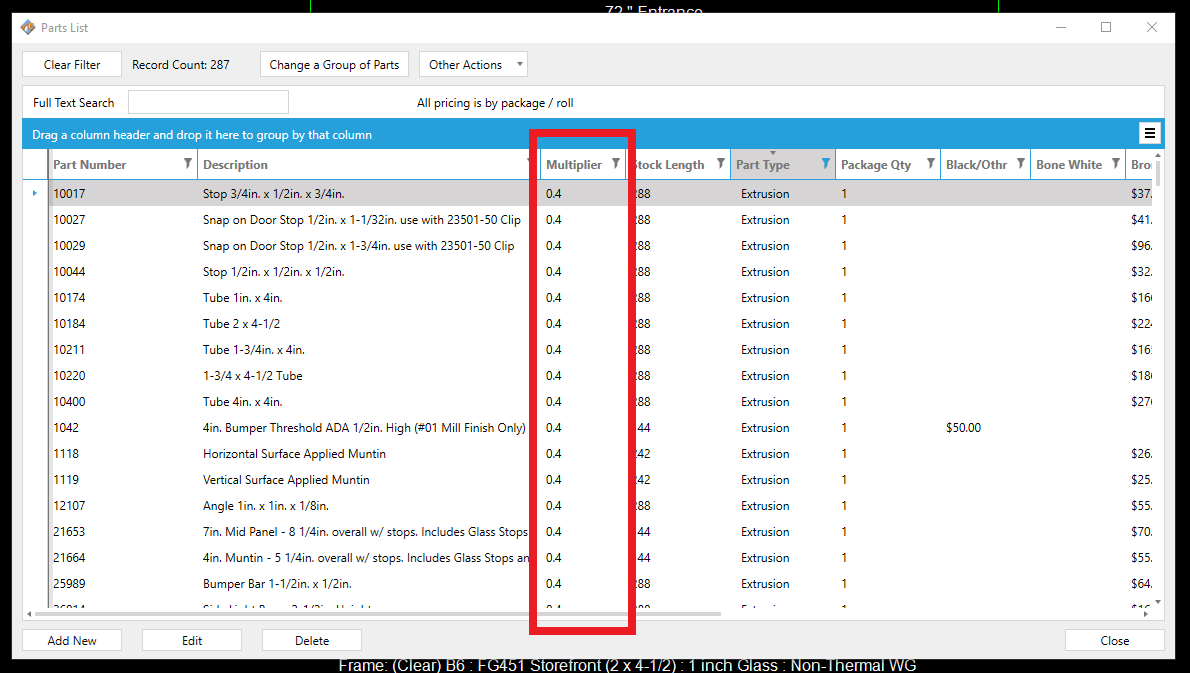Click the Add New button

pos(72,640)
